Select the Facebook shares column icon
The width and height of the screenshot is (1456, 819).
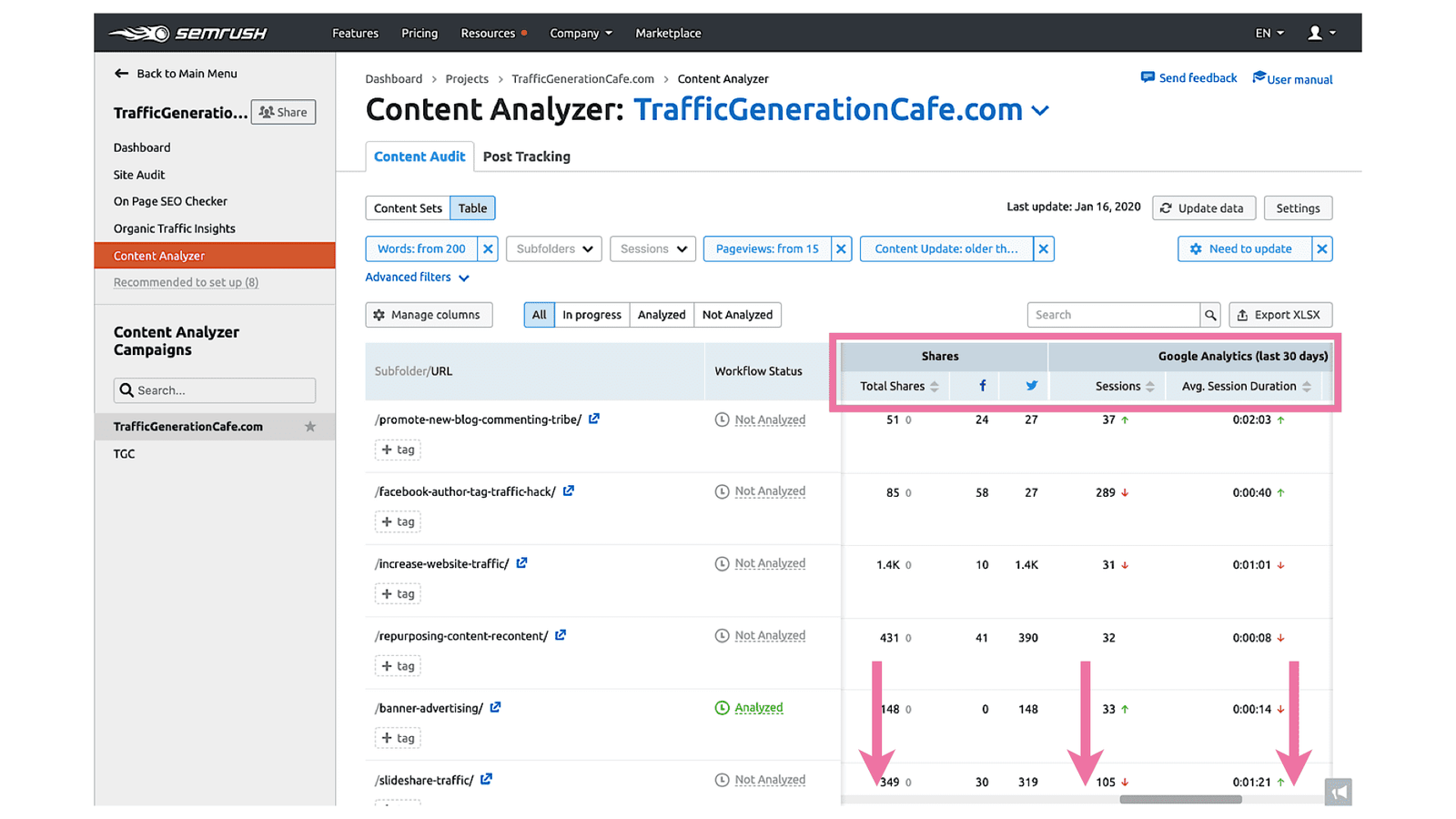click(x=982, y=385)
